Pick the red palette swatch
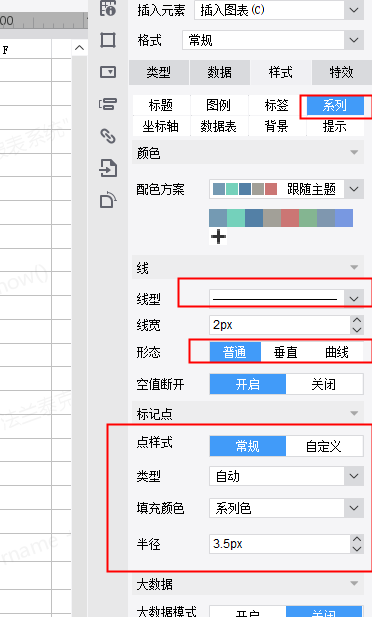The image size is (372, 617). click(x=290, y=218)
